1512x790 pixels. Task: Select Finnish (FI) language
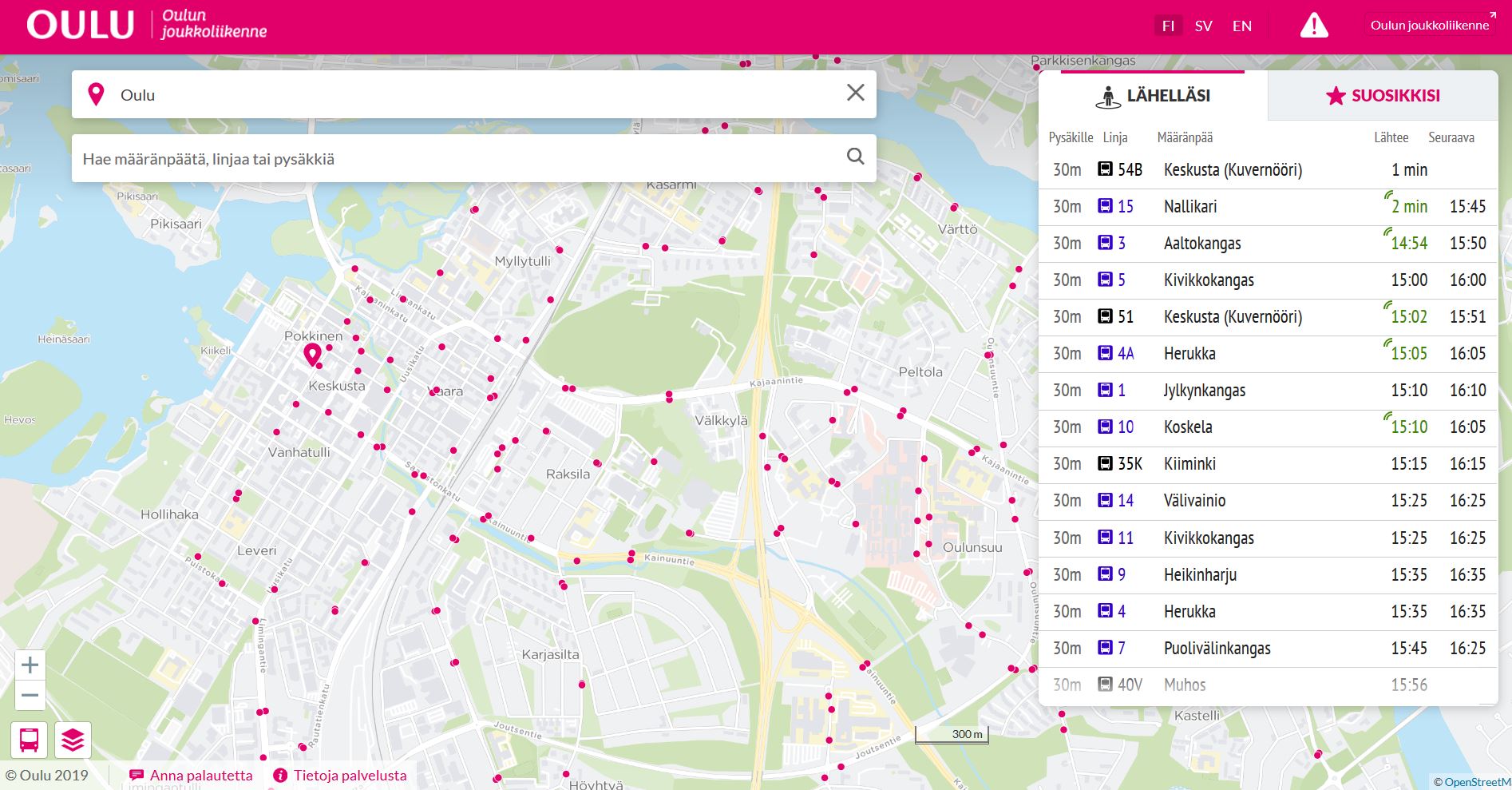pos(1168,26)
